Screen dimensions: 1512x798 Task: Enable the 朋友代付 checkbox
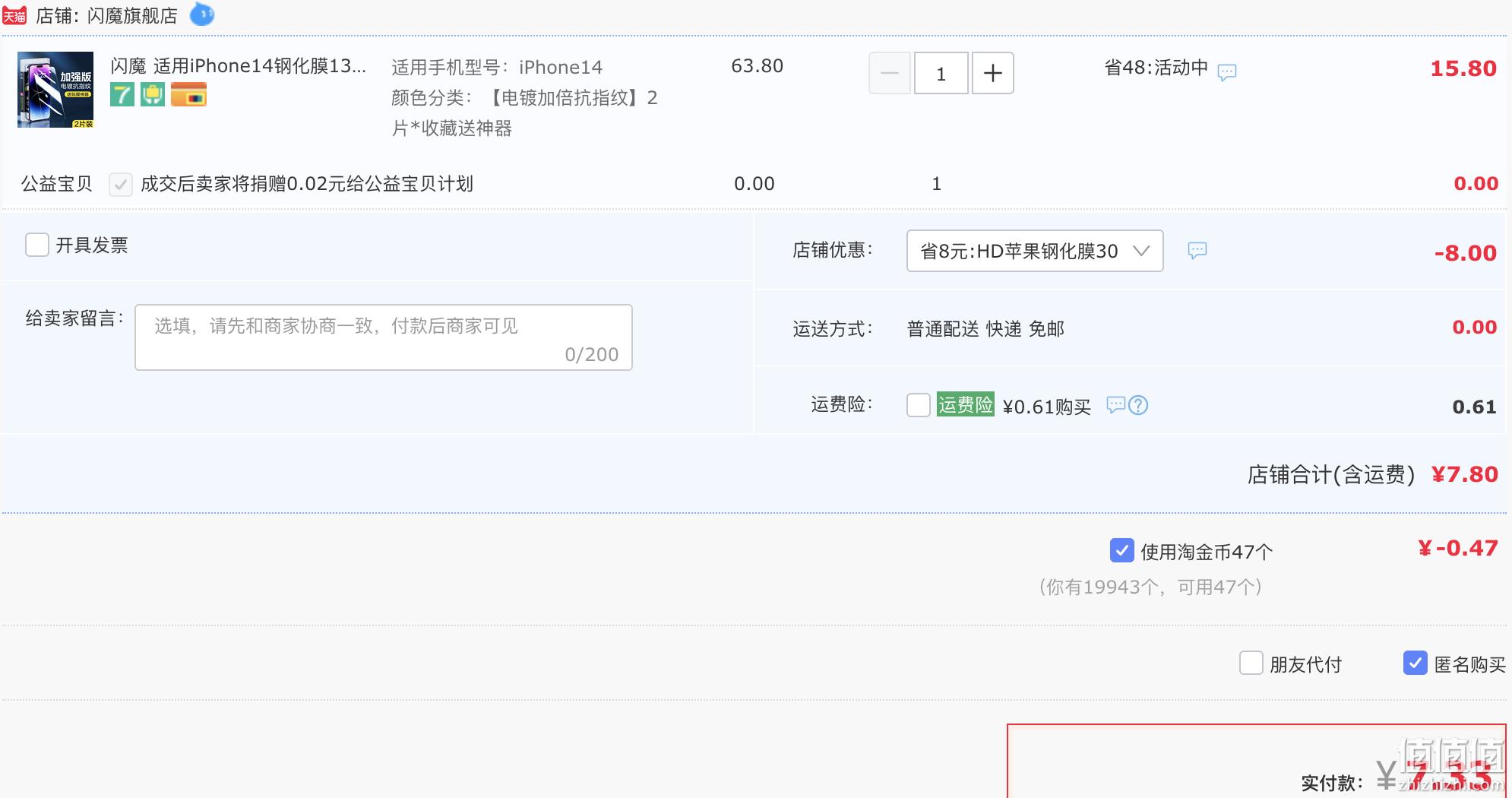click(1251, 663)
